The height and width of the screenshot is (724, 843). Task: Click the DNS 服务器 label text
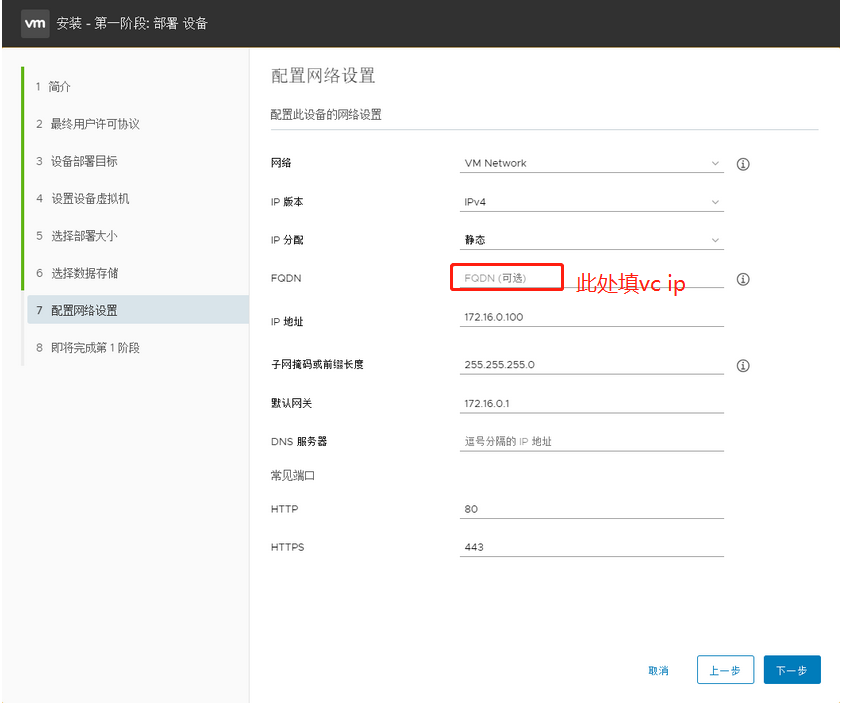(x=299, y=441)
